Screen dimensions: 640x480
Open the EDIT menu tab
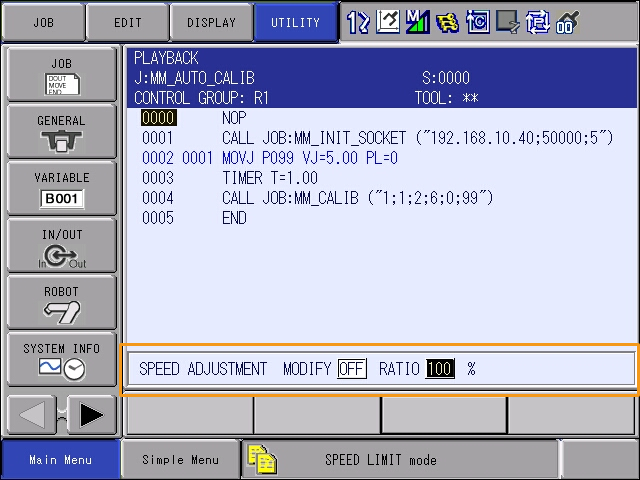coord(128,22)
